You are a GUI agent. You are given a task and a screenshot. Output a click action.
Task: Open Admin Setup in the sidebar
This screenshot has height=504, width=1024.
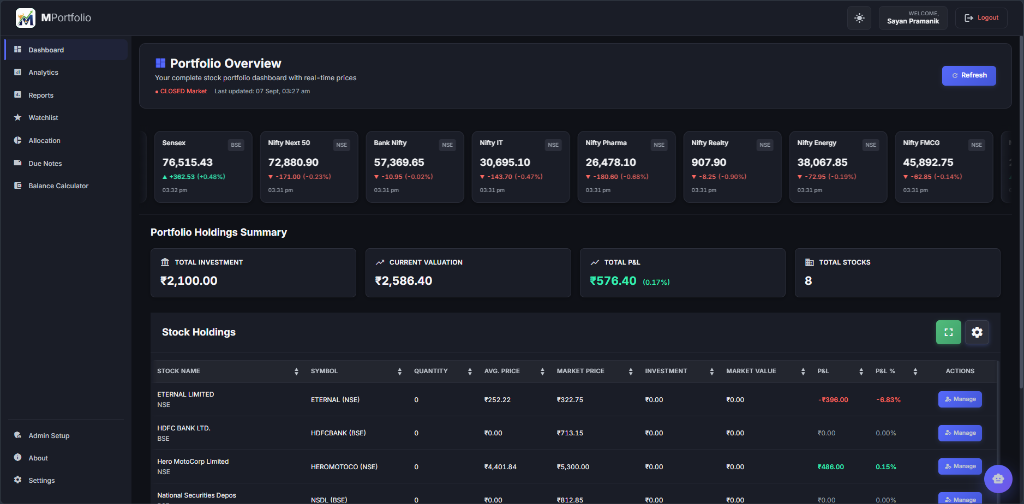[x=66, y=435]
